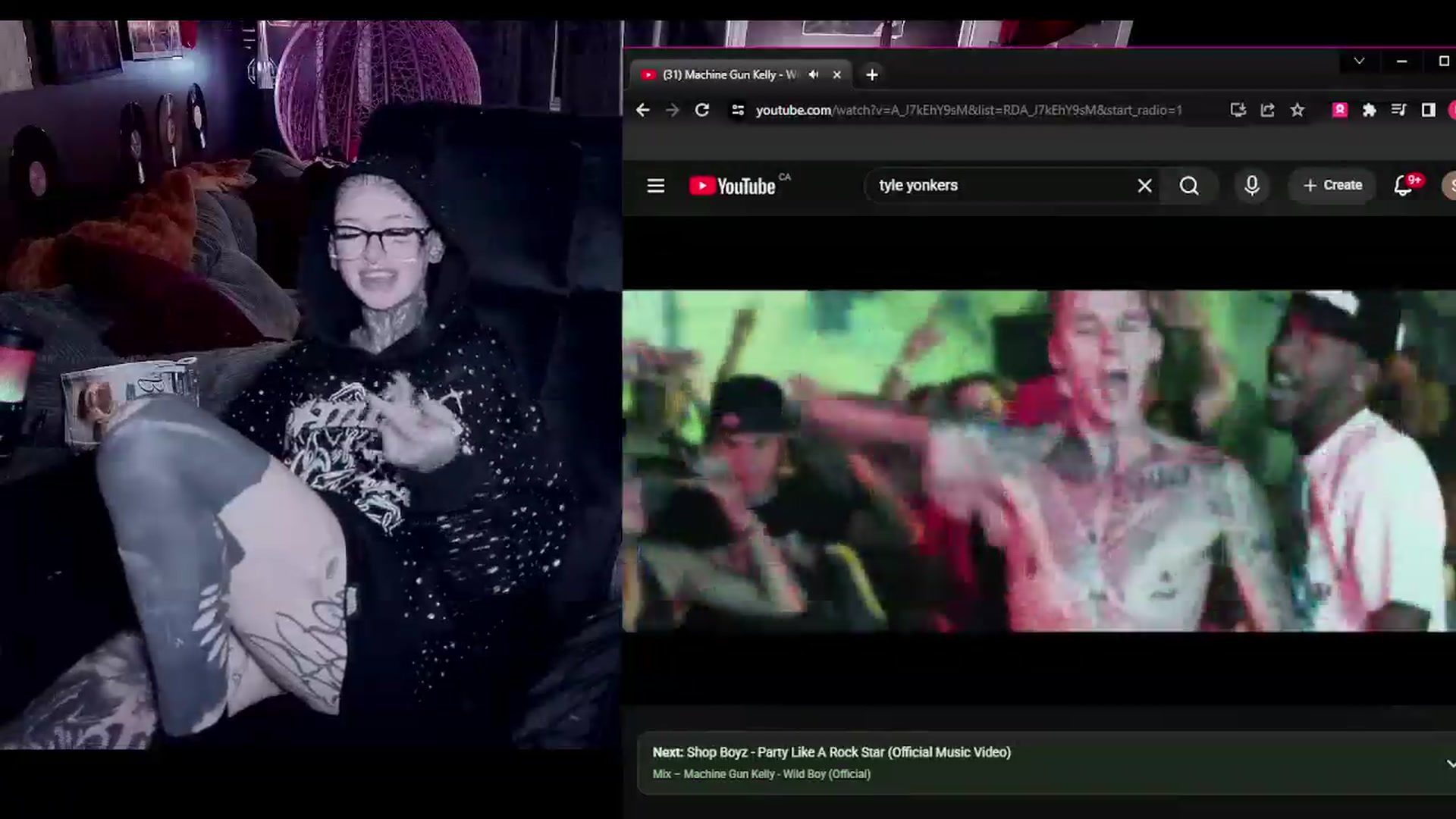The height and width of the screenshot is (819, 1456).
Task: Focus the youtube.com address bar
Action: click(968, 110)
